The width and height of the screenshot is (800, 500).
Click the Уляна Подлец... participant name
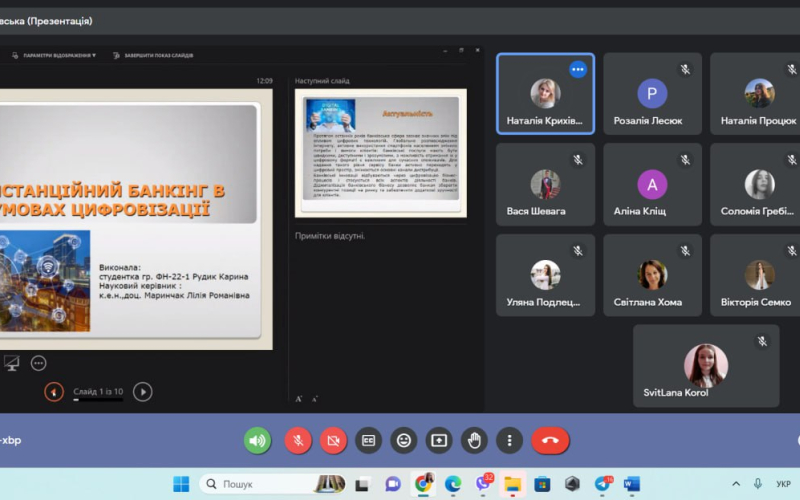pos(543,302)
